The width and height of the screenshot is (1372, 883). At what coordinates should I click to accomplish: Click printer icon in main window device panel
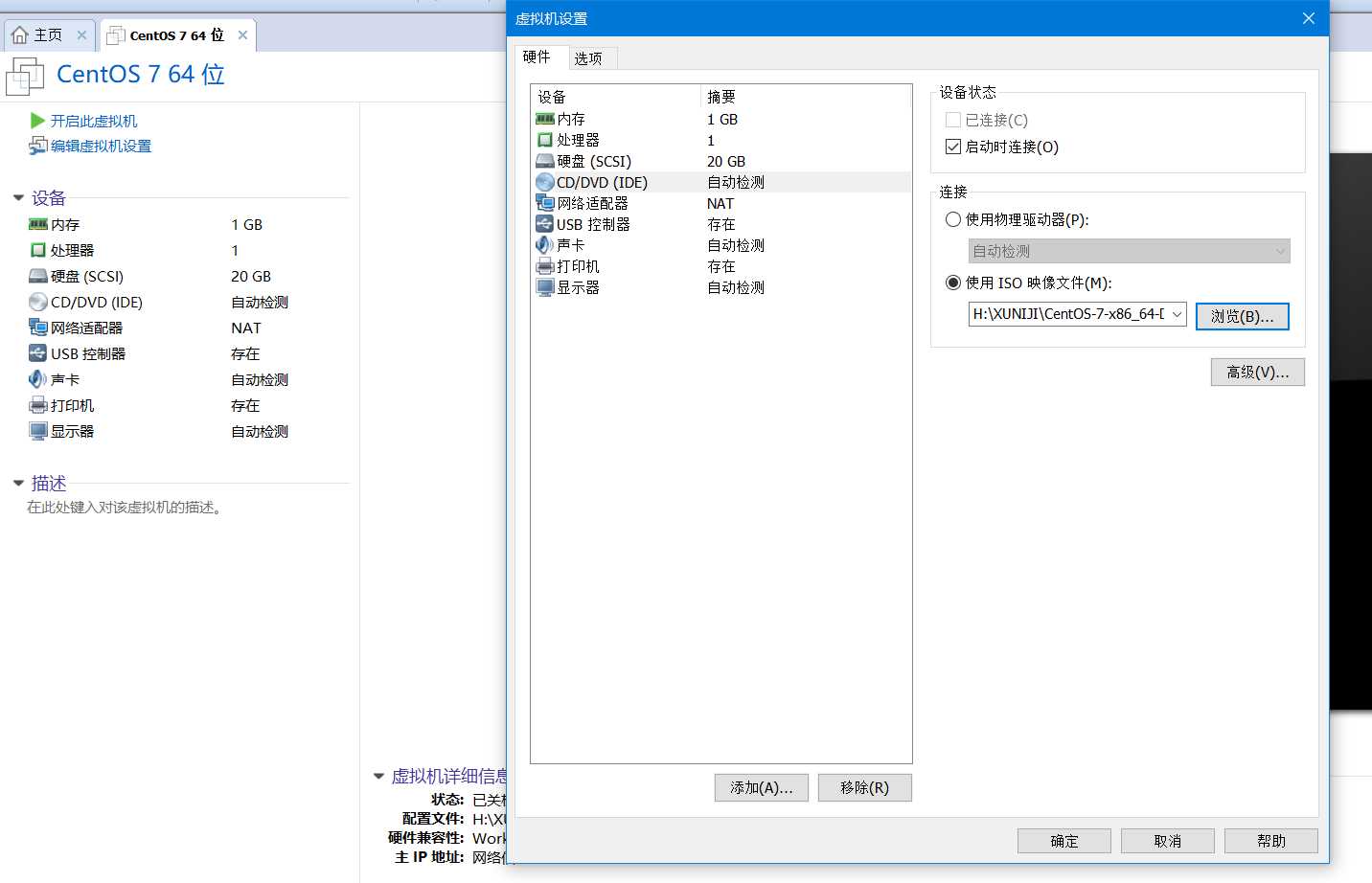38,405
